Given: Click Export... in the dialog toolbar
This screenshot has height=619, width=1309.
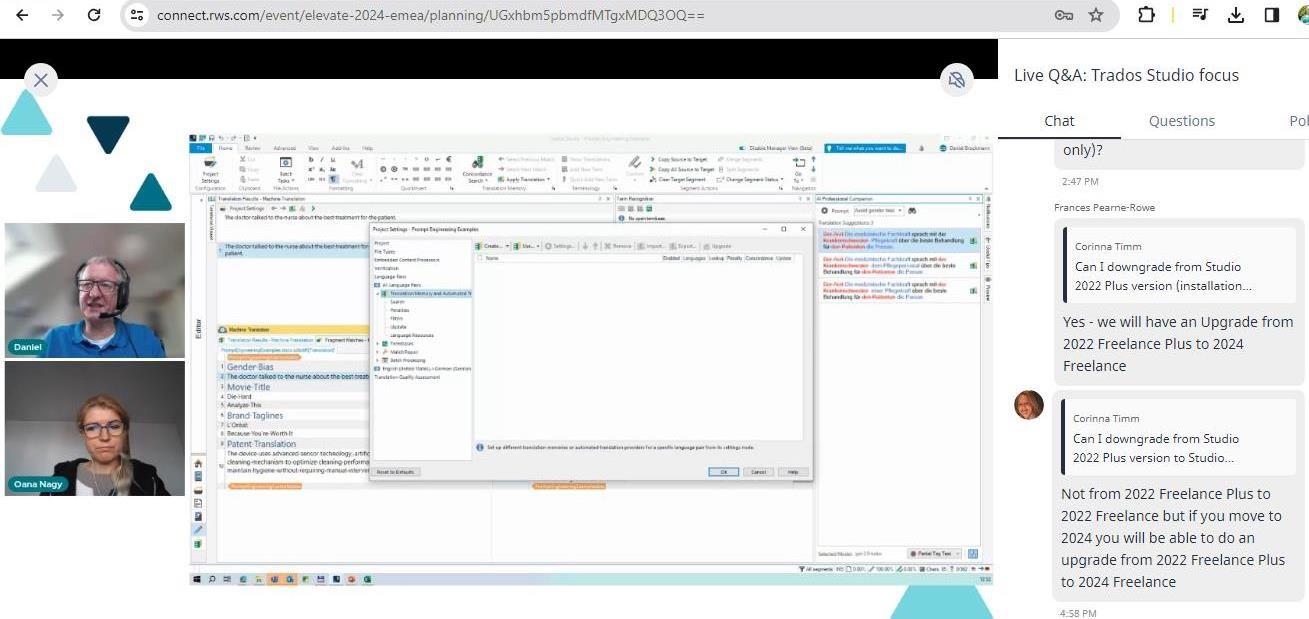Looking at the screenshot, I should click(684, 246).
